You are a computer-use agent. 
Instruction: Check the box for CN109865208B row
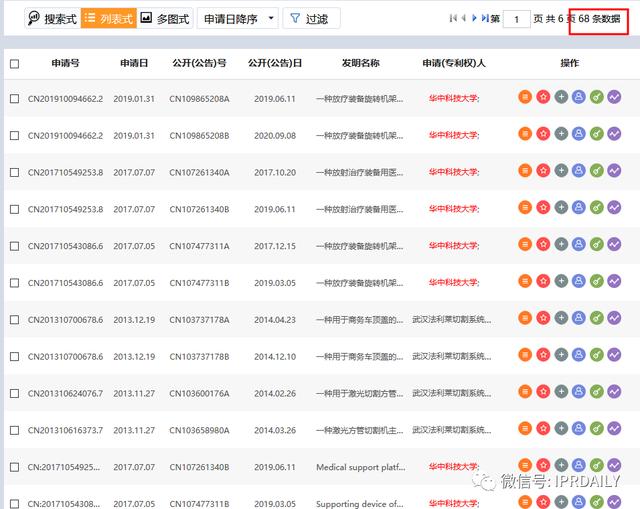tap(14, 136)
